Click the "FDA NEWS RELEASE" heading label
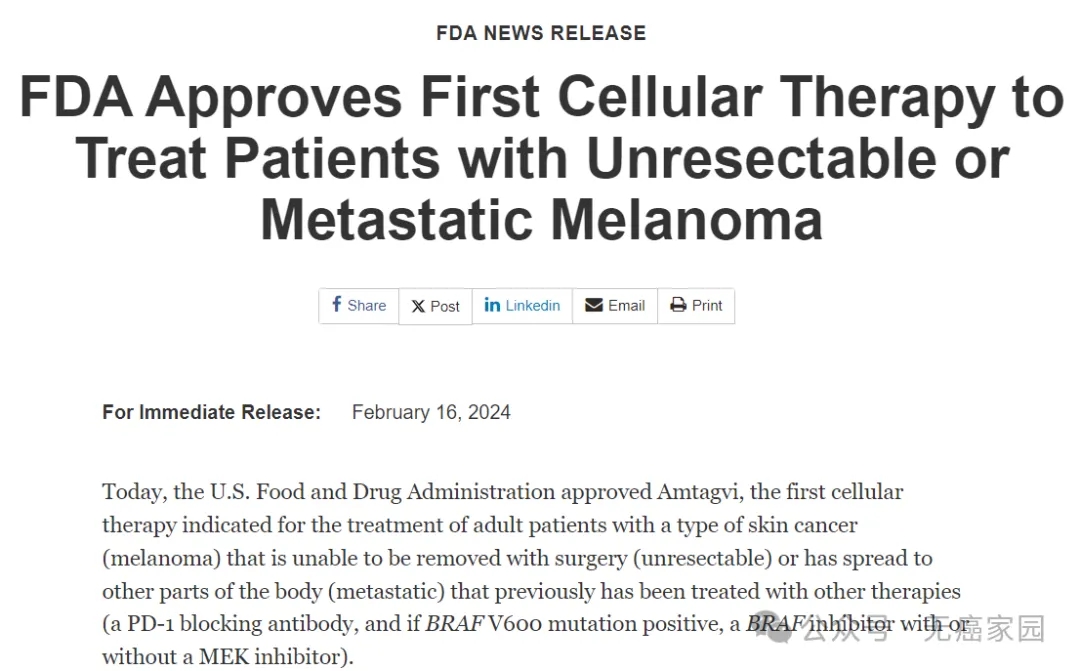Image resolution: width=1080 pixels, height=671 pixels. pos(541,33)
